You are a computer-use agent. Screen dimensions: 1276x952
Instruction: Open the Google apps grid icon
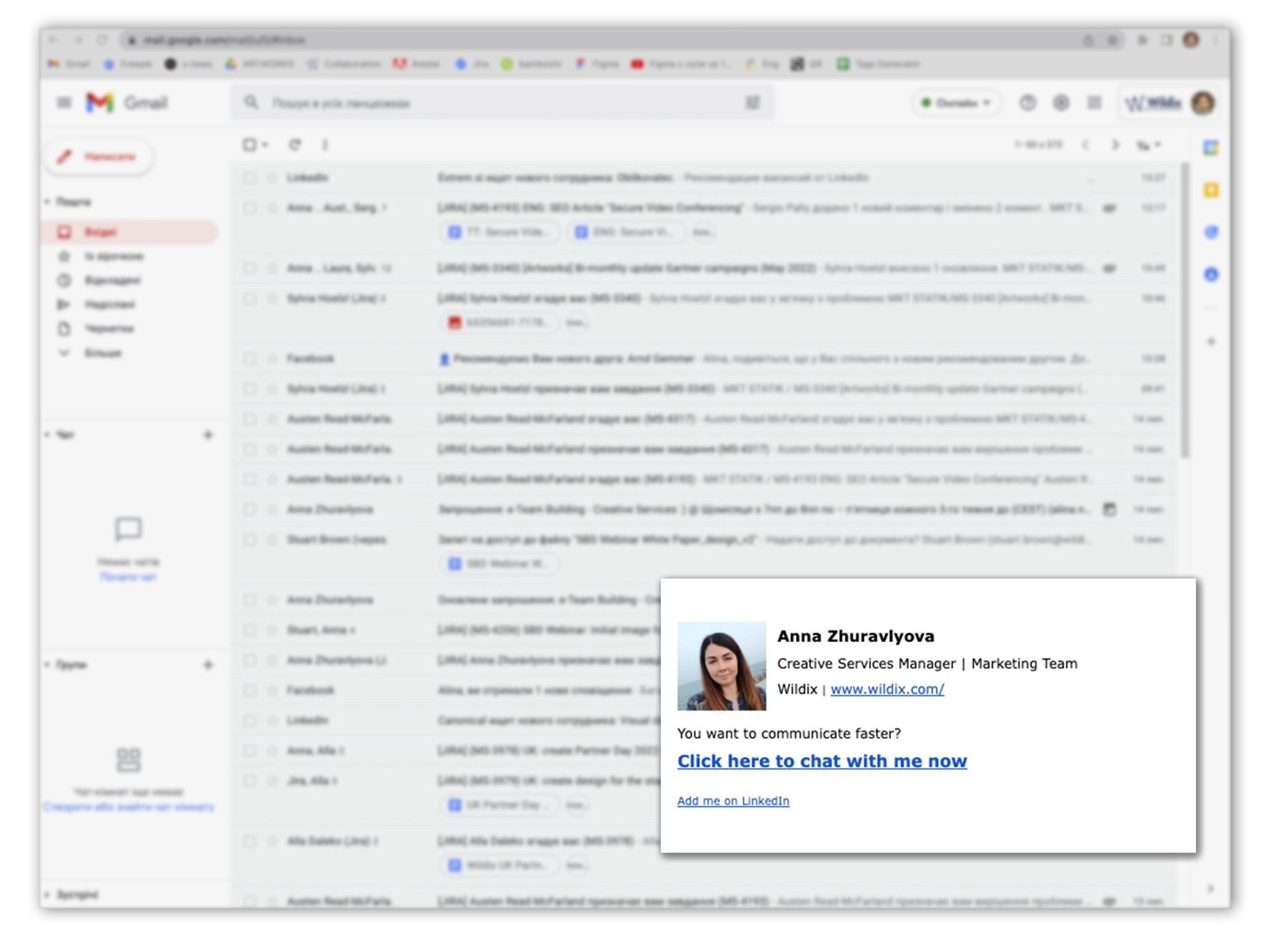pyautogui.click(x=1094, y=103)
